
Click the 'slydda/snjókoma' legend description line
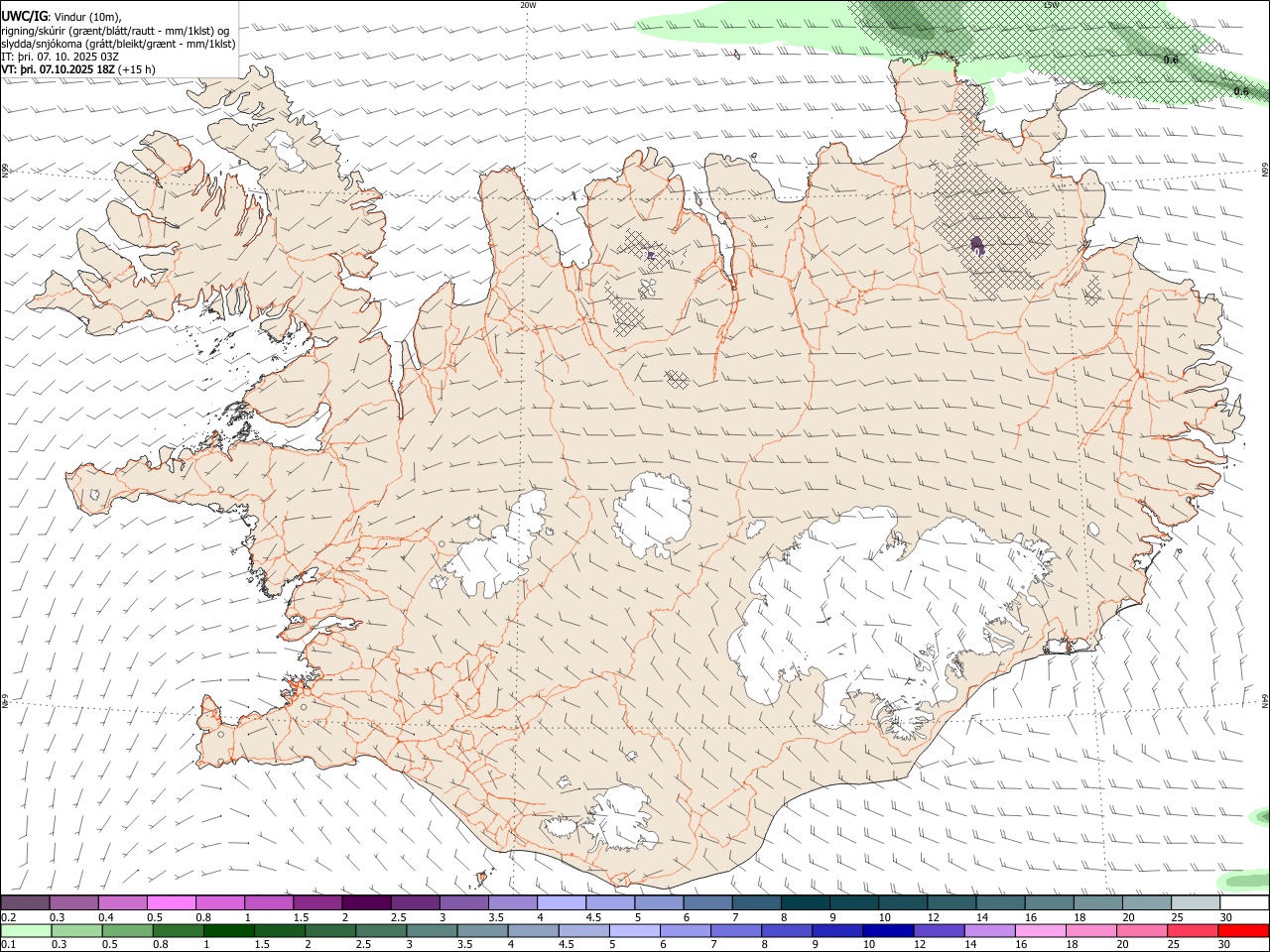(118, 44)
